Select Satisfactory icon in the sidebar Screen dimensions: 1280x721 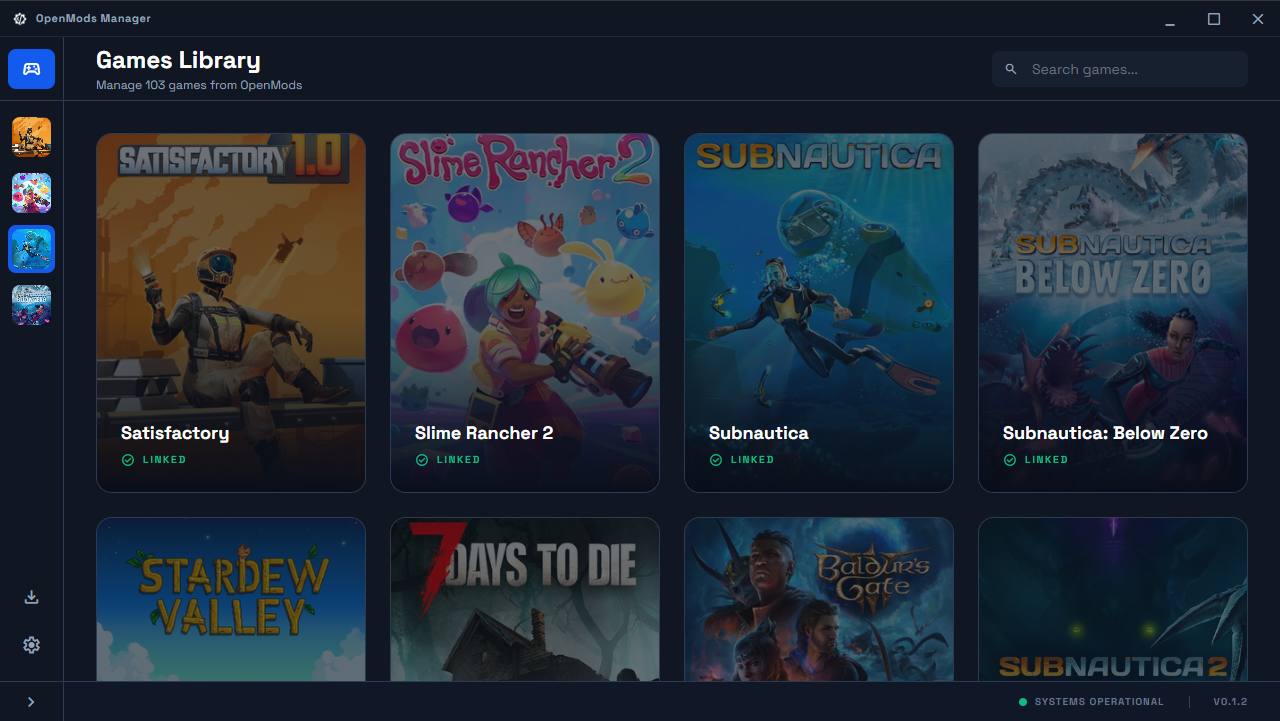point(31,137)
